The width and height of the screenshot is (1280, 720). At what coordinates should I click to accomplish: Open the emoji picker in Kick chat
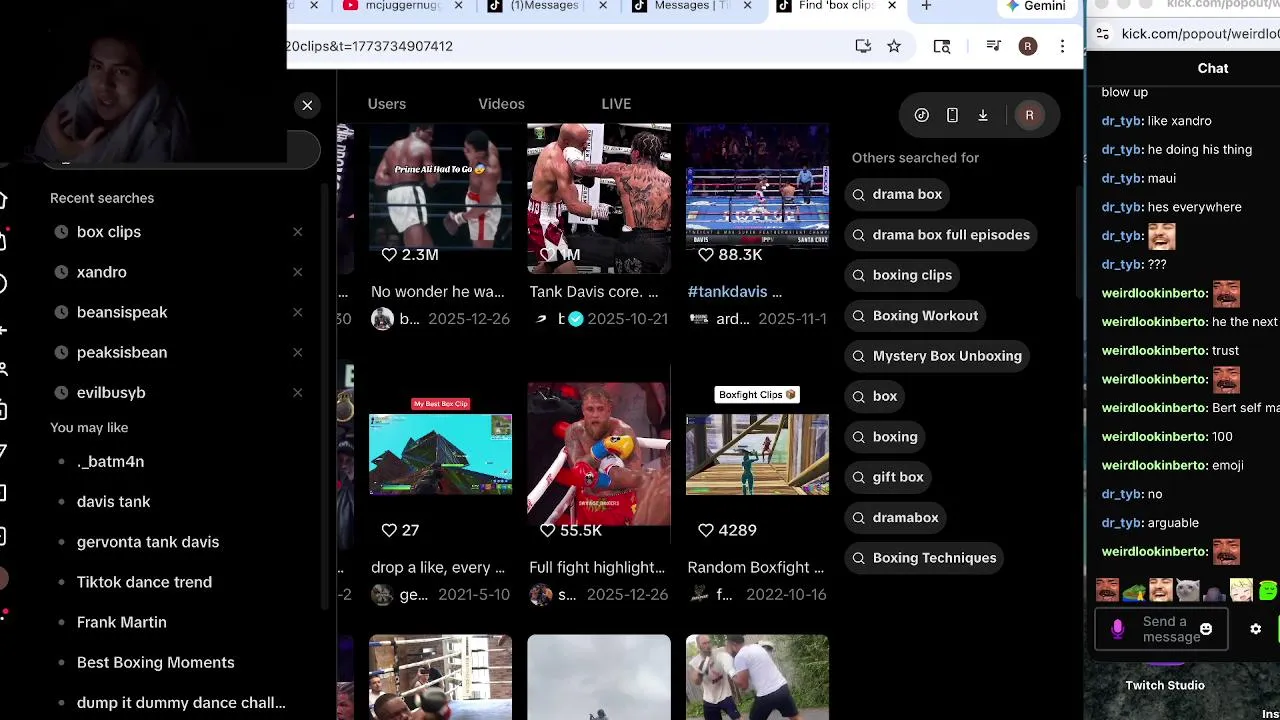pos(1206,629)
